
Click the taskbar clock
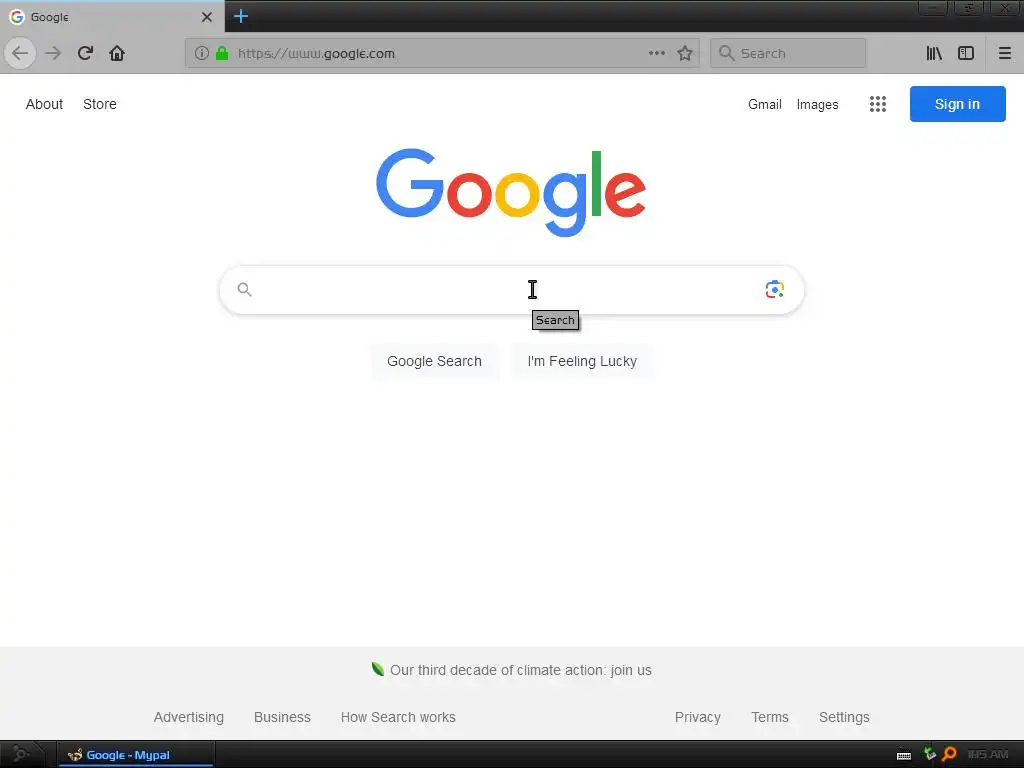987,754
